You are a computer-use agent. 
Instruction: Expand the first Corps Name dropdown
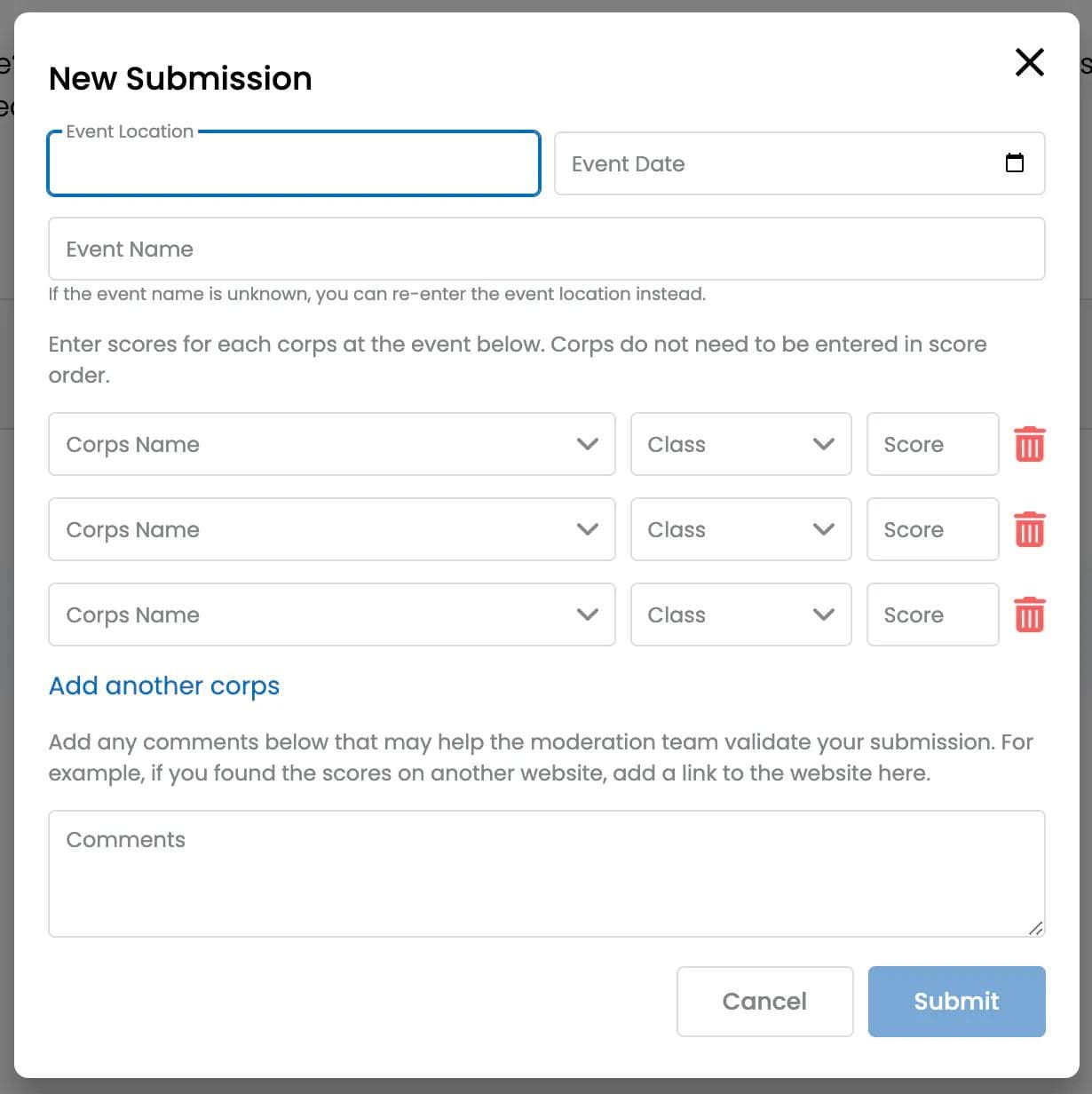(x=332, y=444)
